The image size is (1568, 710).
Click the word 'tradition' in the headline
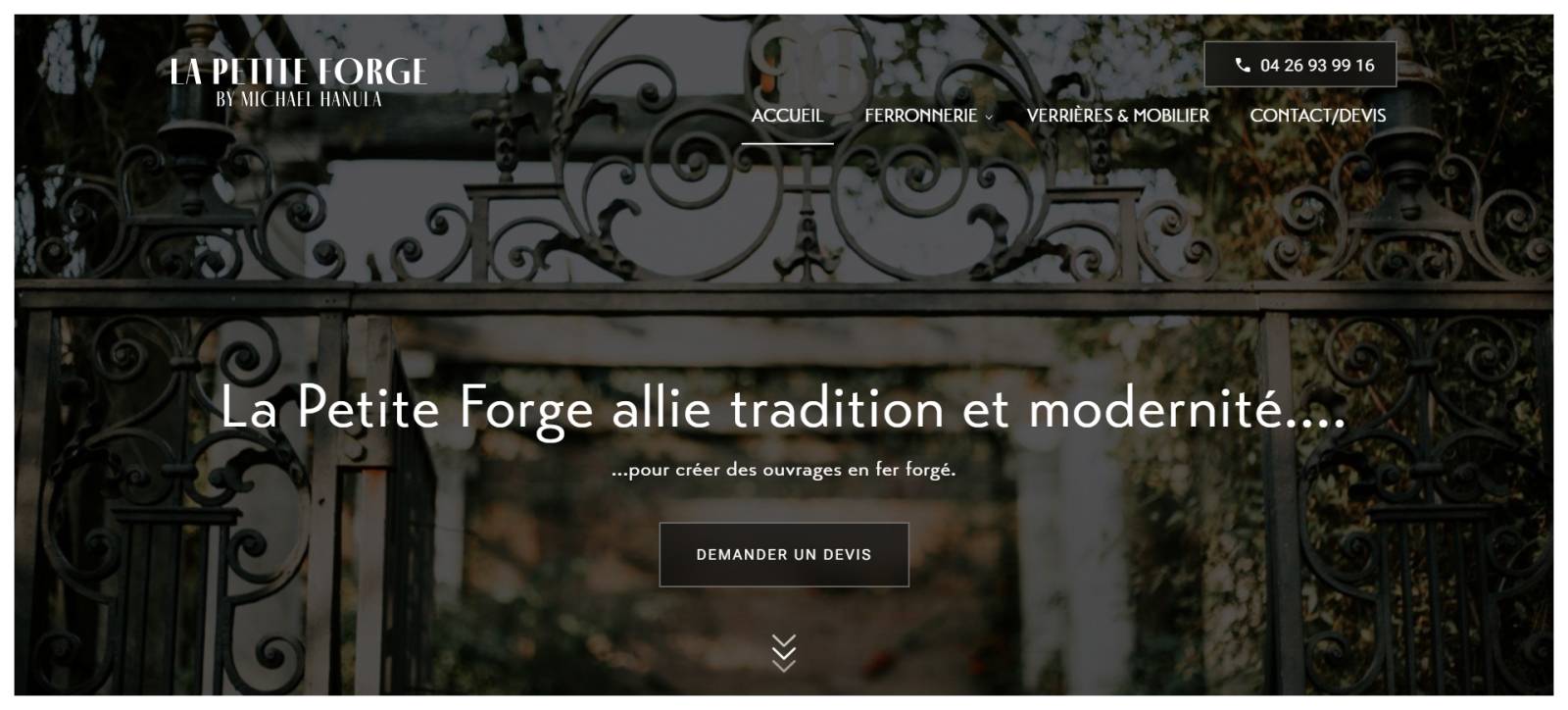coord(837,409)
